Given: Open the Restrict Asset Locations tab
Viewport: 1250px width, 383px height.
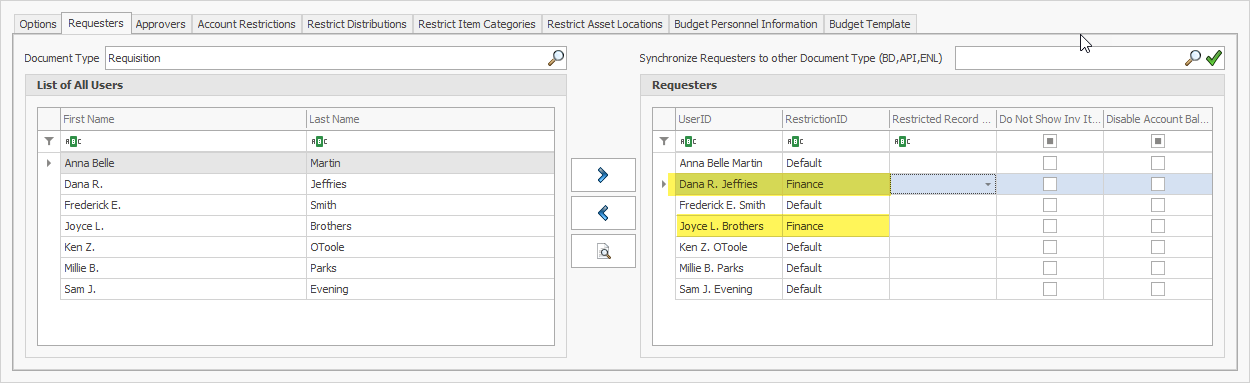Looking at the screenshot, I should tap(605, 23).
